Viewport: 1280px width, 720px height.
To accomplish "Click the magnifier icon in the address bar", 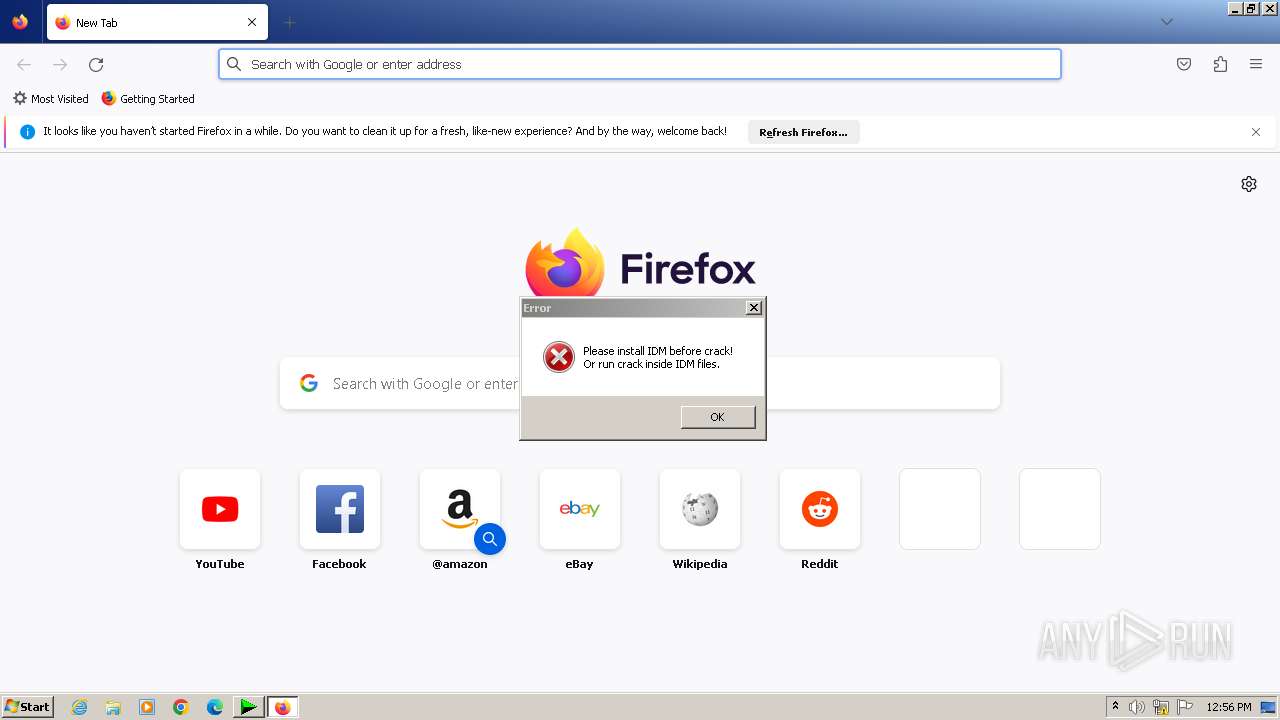I will [x=234, y=64].
